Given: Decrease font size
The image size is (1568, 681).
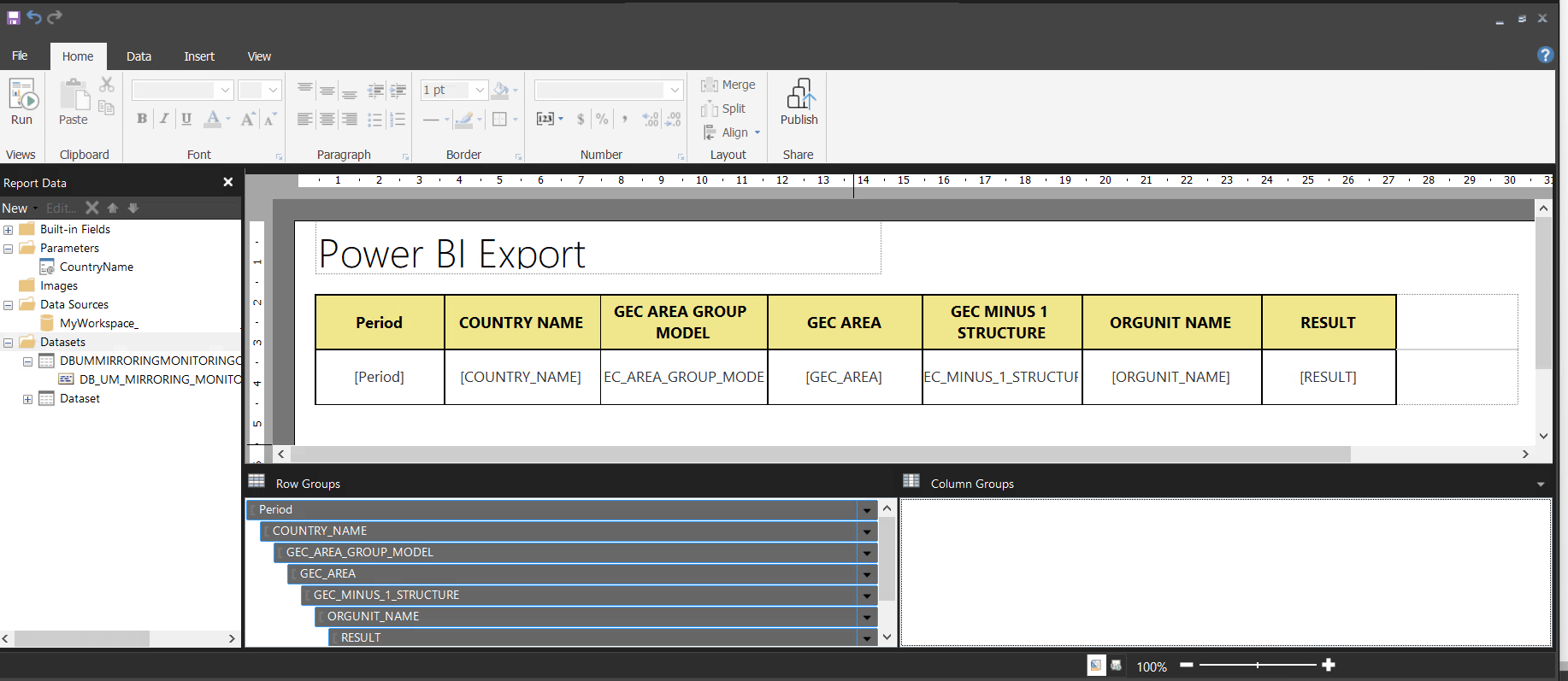Looking at the screenshot, I should click(x=269, y=119).
